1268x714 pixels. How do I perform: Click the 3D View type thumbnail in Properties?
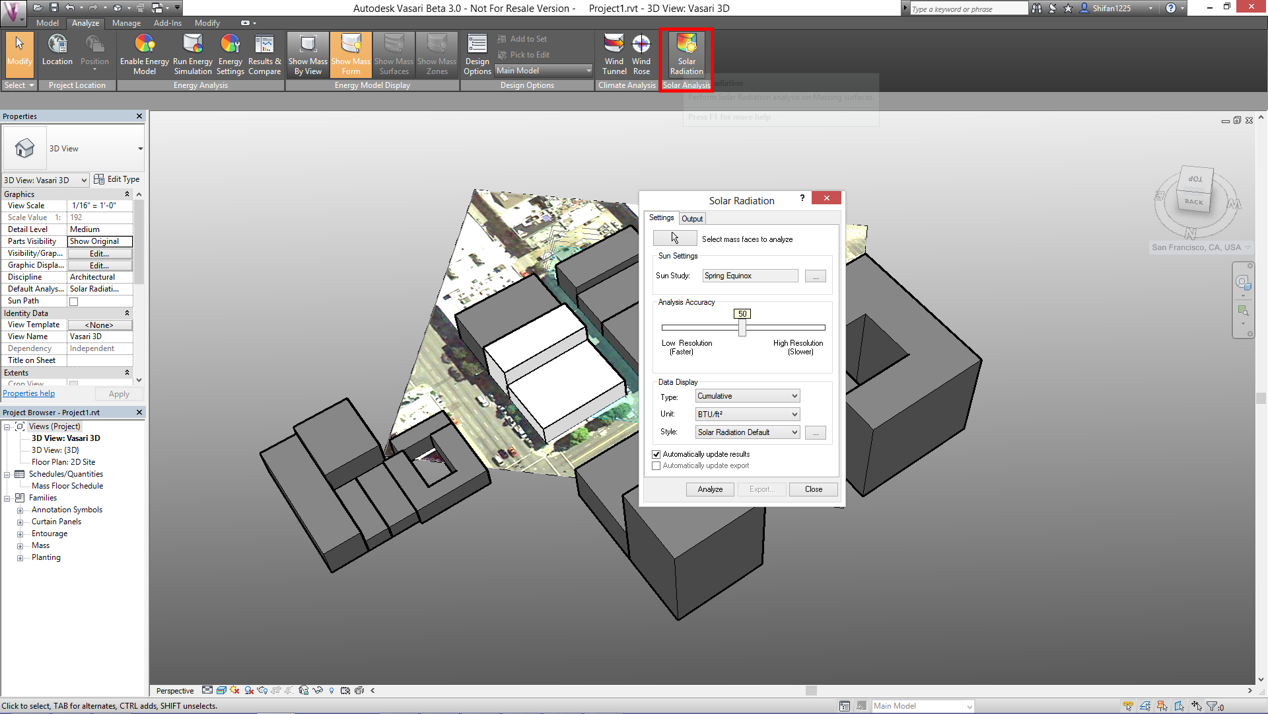[24, 148]
